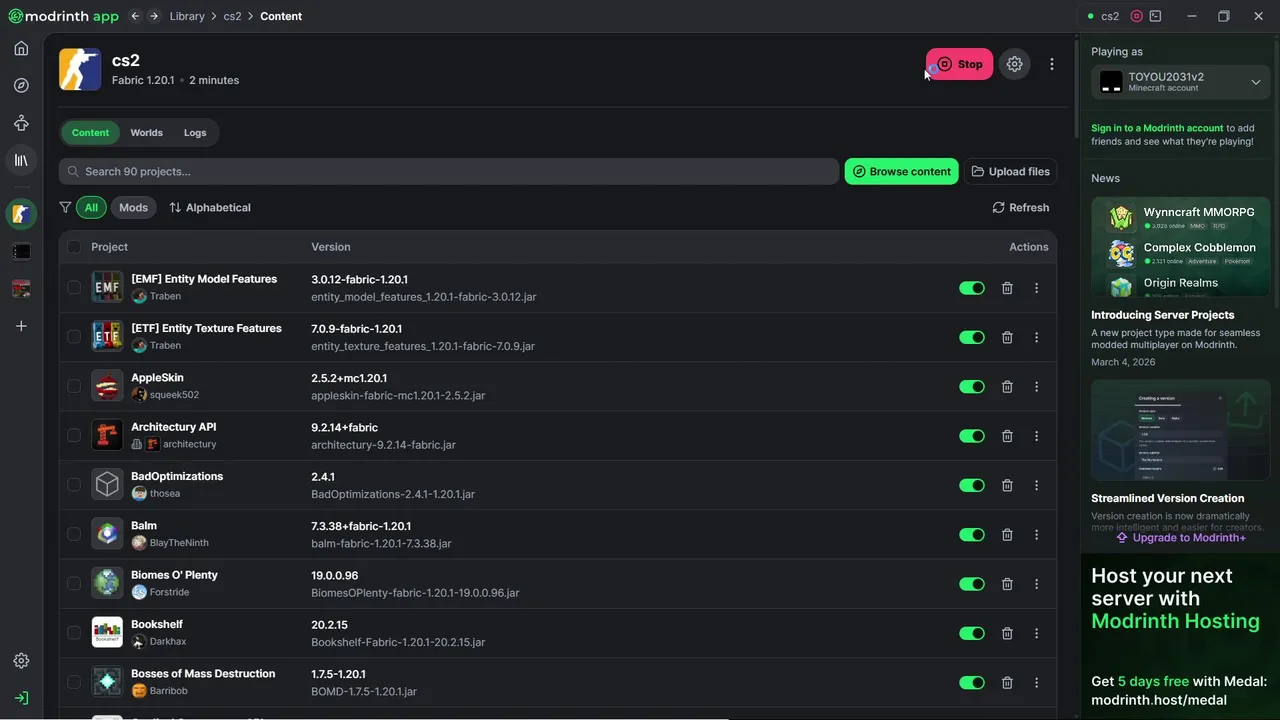Click the Search 90 projects field

(448, 172)
